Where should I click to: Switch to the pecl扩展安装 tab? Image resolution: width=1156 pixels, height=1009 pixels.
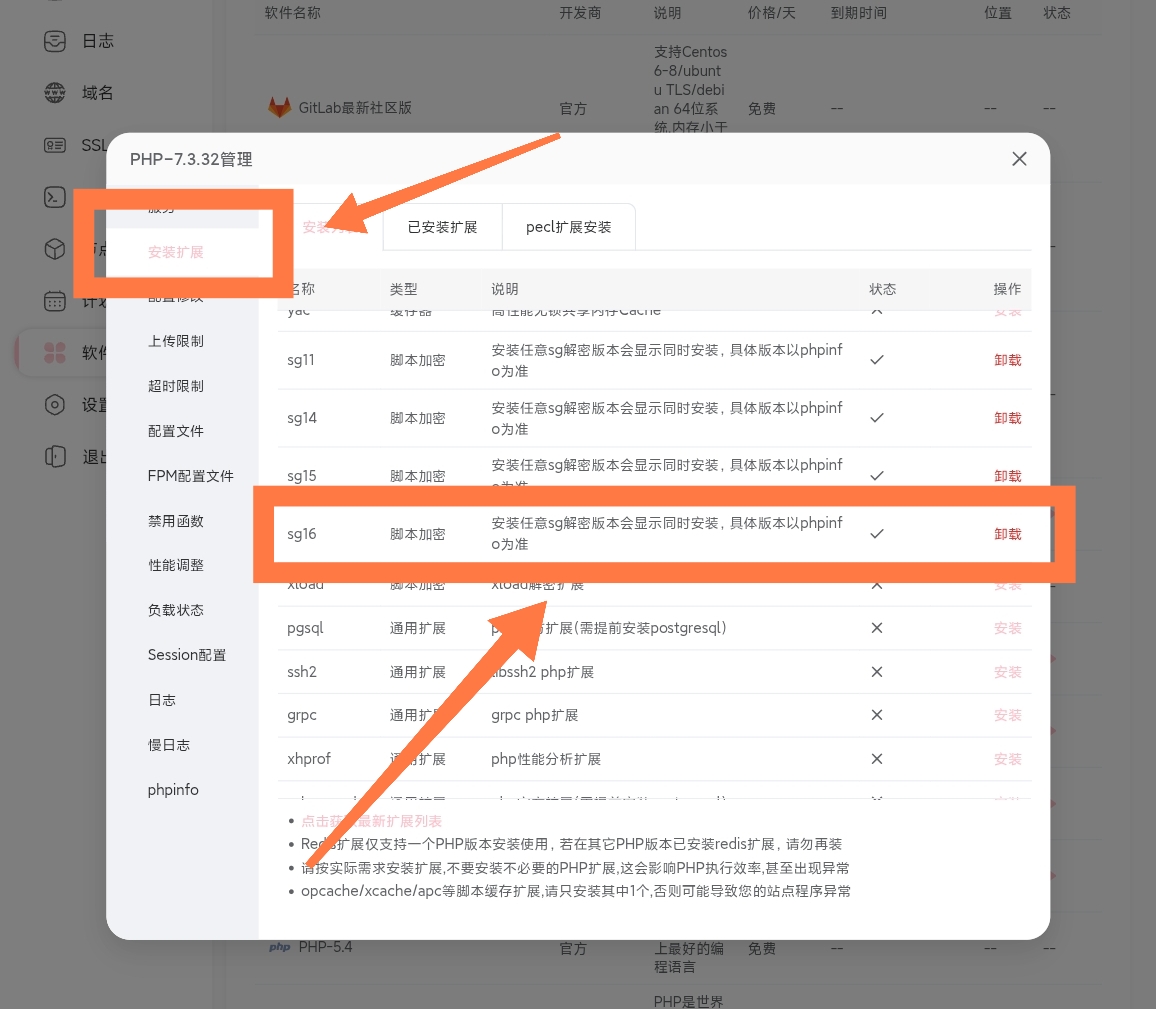(568, 227)
